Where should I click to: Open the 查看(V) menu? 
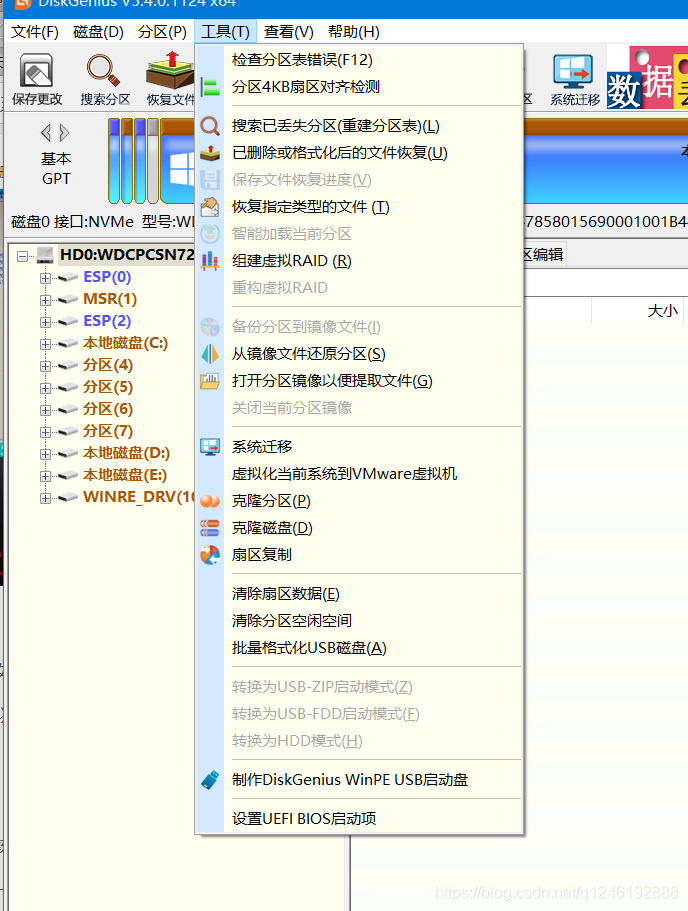[289, 31]
